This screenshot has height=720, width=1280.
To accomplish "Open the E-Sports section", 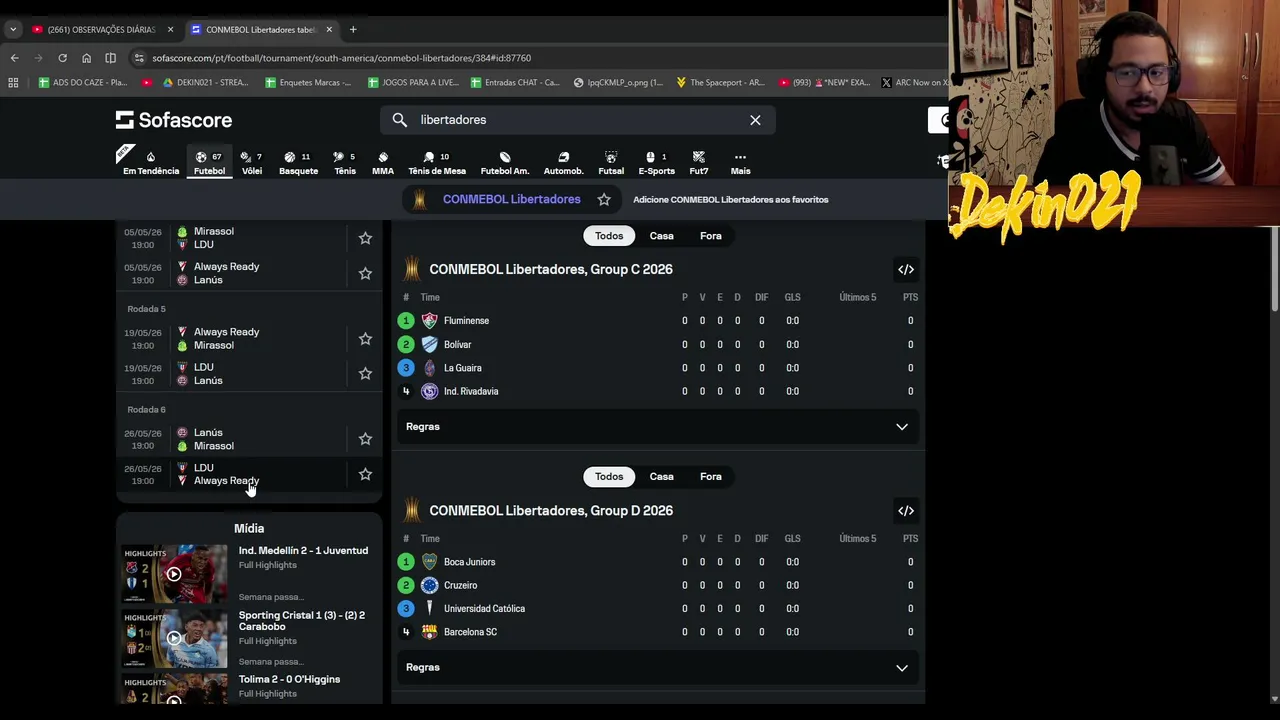I will pyautogui.click(x=656, y=163).
